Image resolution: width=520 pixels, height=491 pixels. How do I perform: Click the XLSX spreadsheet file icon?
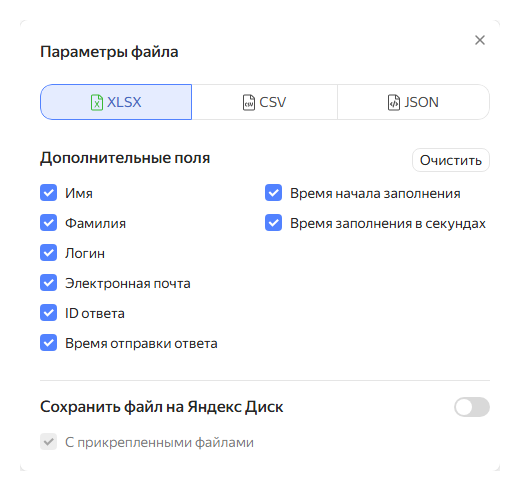pos(97,102)
